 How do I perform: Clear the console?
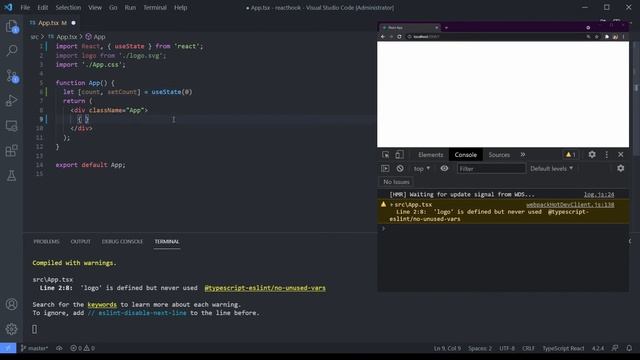pos(400,169)
